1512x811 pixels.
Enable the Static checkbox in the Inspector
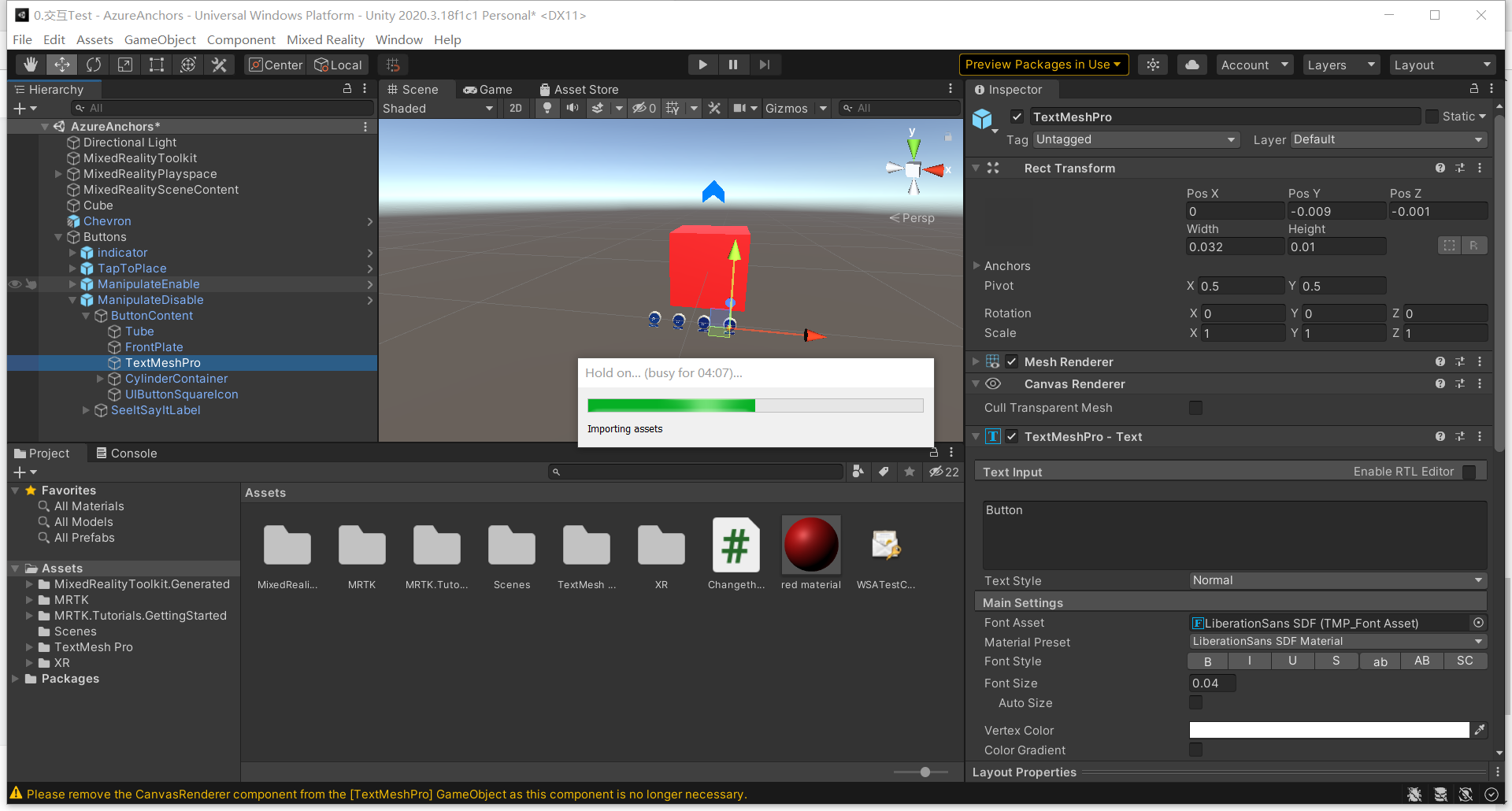1432,116
